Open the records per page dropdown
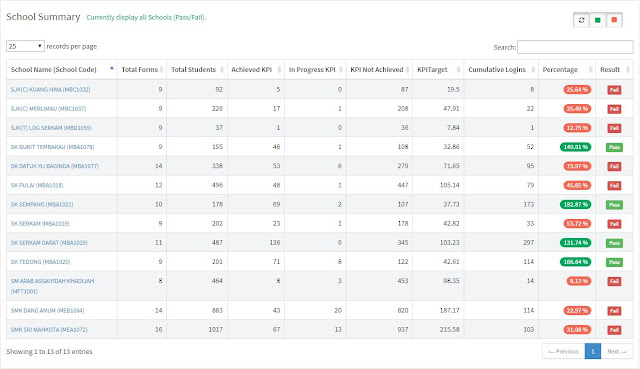Viewport: 640px width, 369px height. click(25, 46)
